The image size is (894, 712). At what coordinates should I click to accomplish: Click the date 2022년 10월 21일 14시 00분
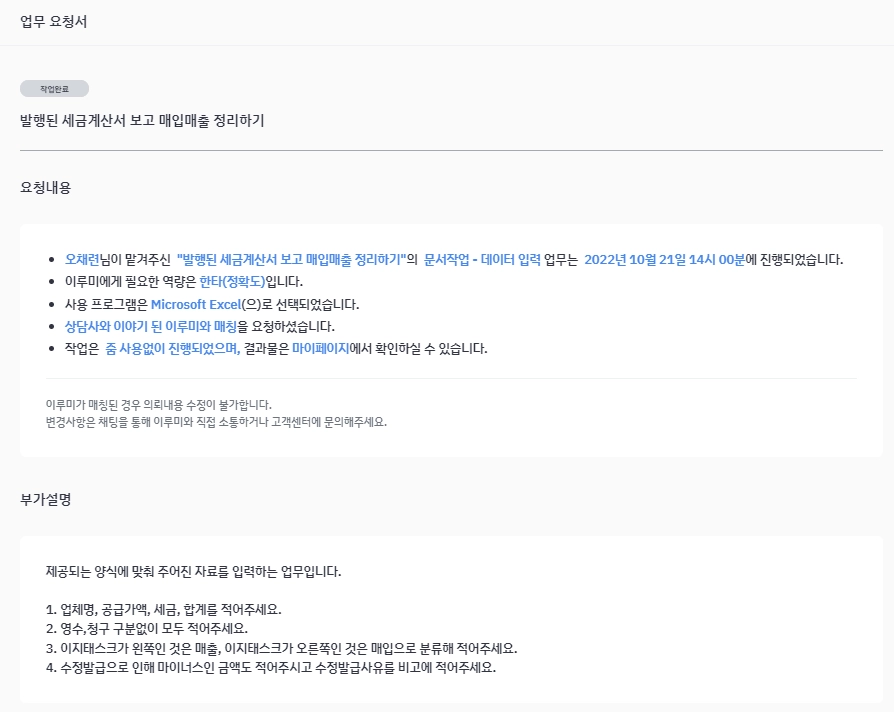[664, 259]
